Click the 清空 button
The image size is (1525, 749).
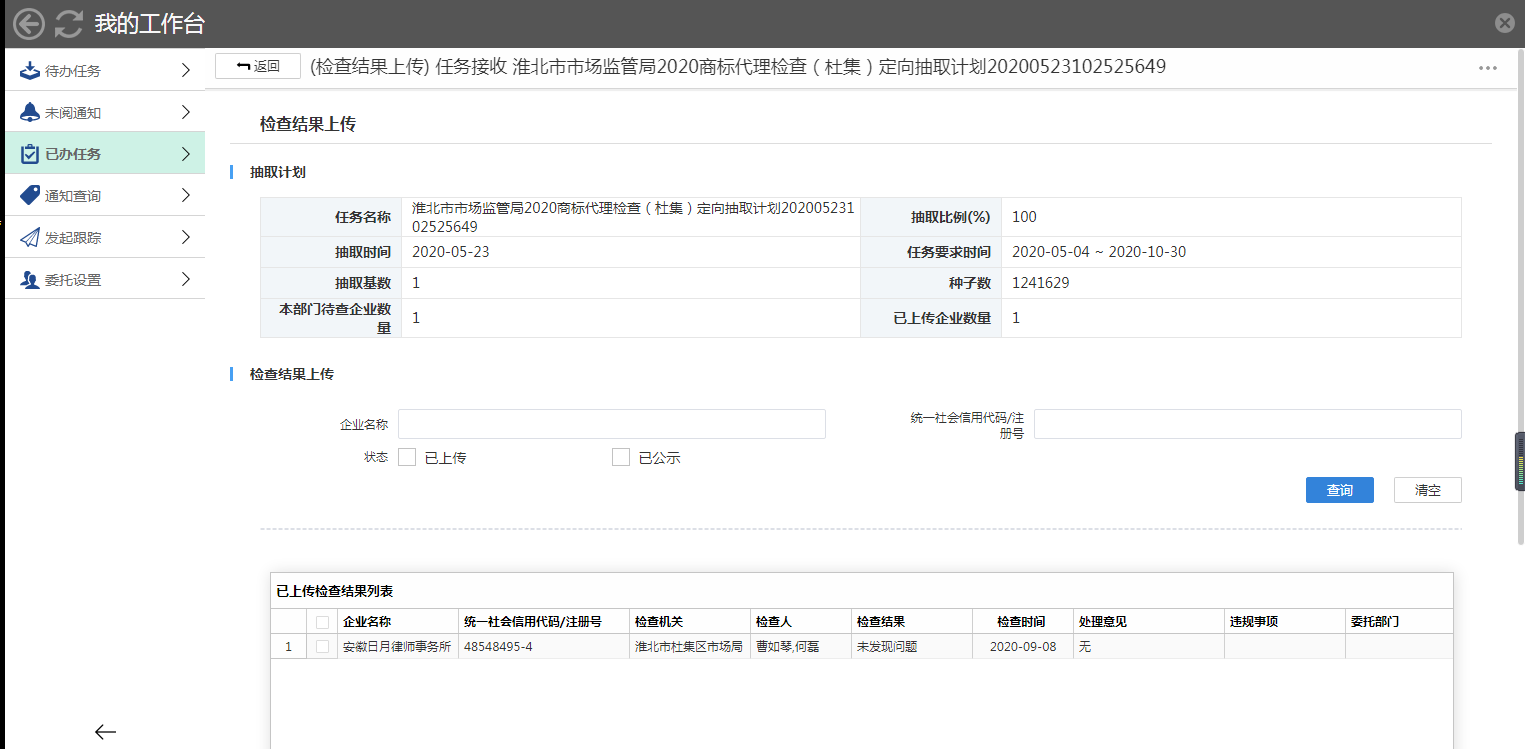coord(1427,490)
